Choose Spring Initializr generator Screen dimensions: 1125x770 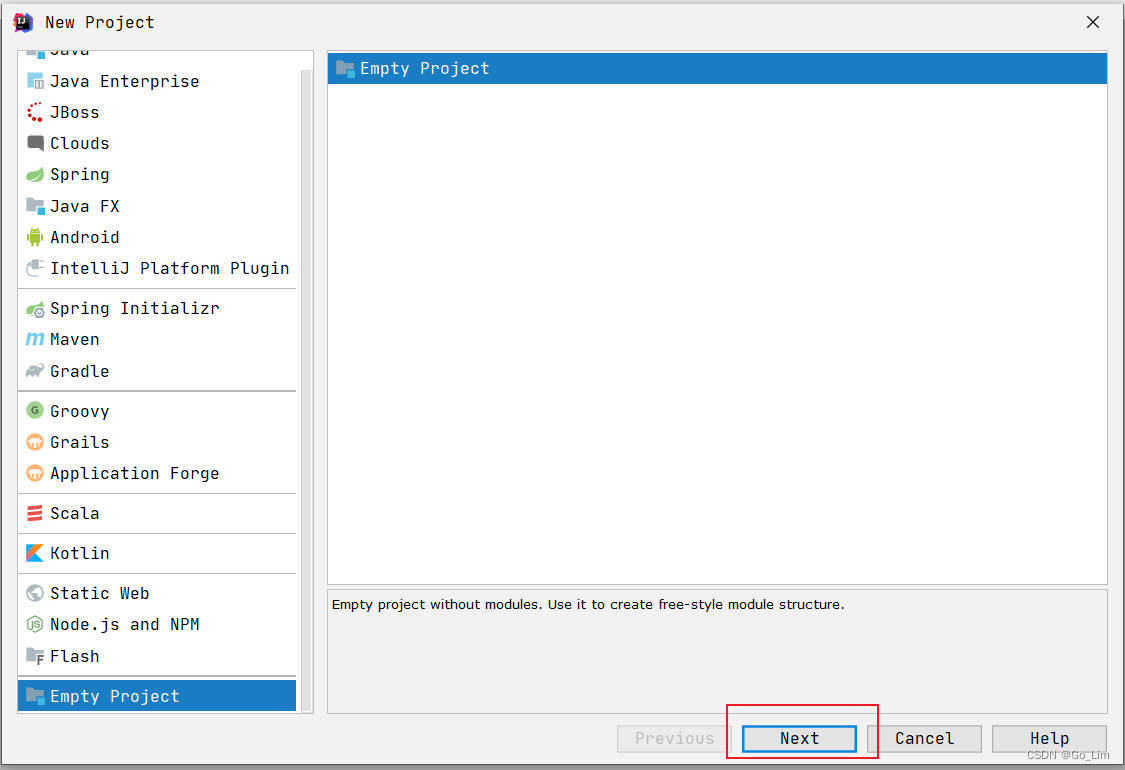(x=156, y=309)
